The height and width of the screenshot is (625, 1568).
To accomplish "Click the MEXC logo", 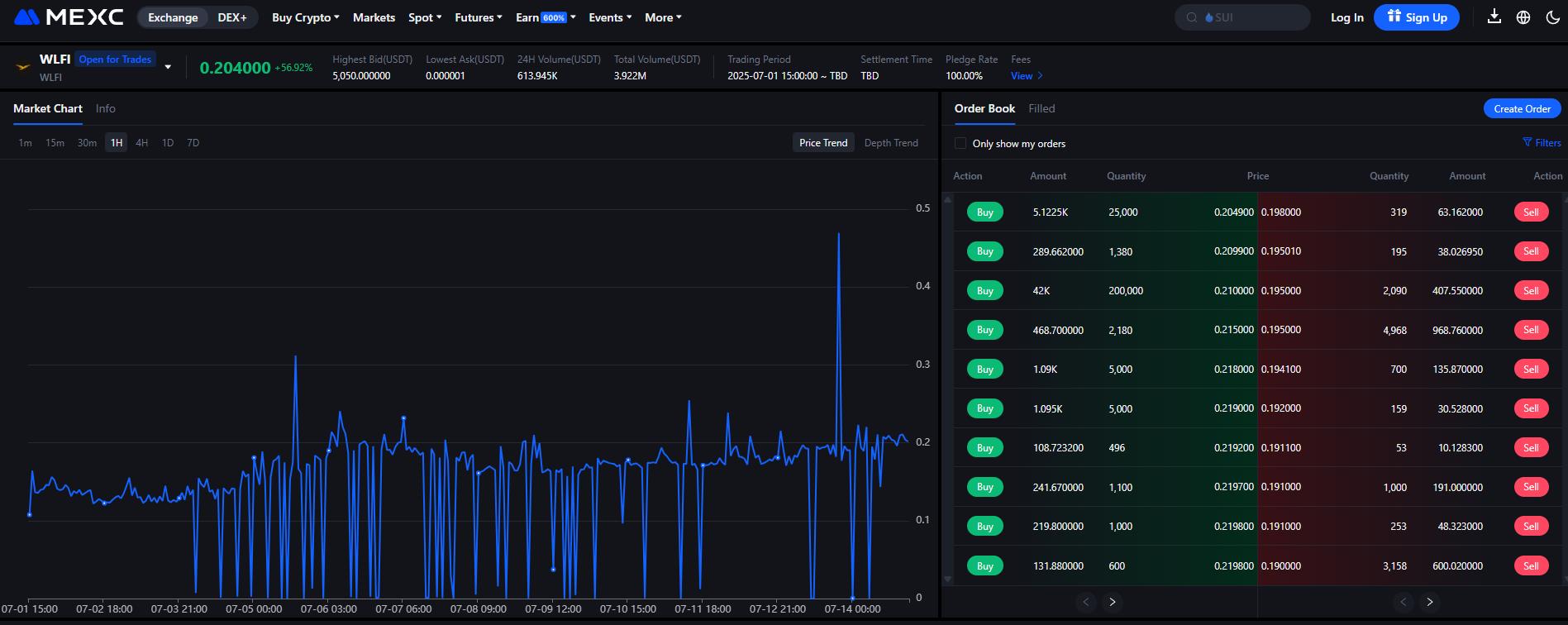I will click(x=69, y=17).
